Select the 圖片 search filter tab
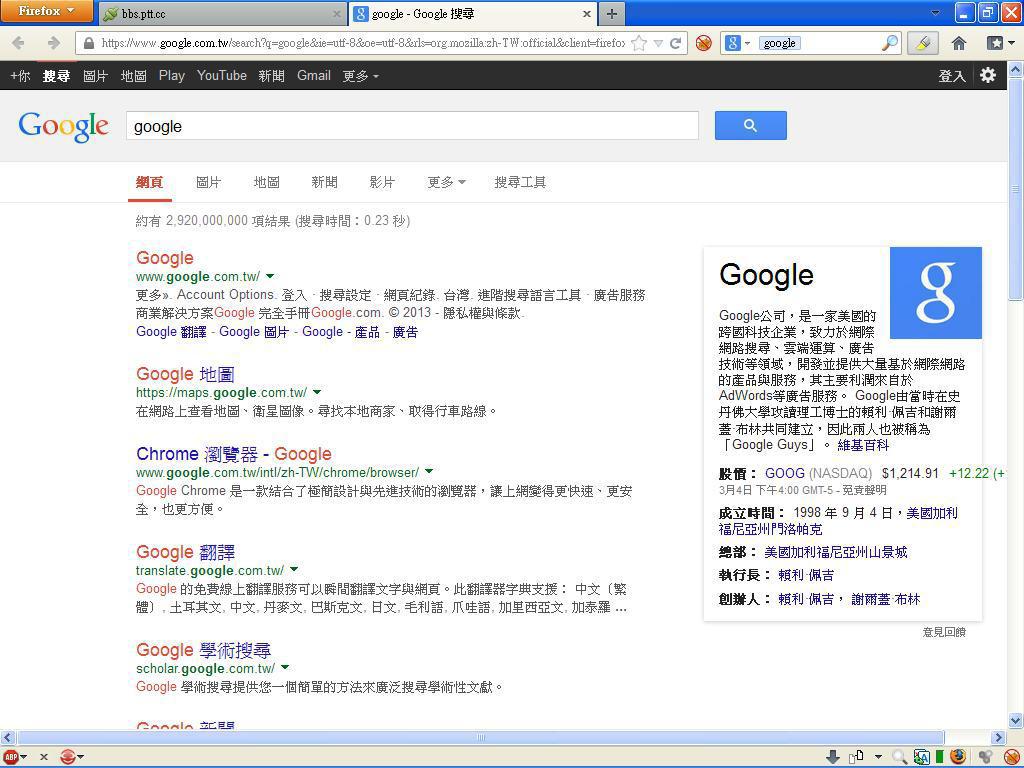Screen dimensions: 1024x768 point(208,182)
